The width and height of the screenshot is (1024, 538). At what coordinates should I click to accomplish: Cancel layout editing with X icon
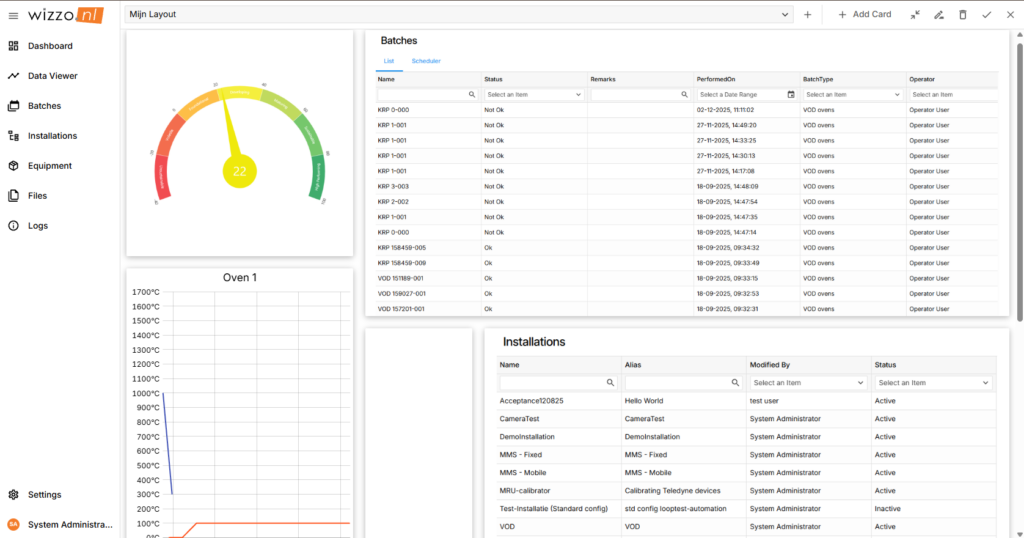tap(1010, 14)
